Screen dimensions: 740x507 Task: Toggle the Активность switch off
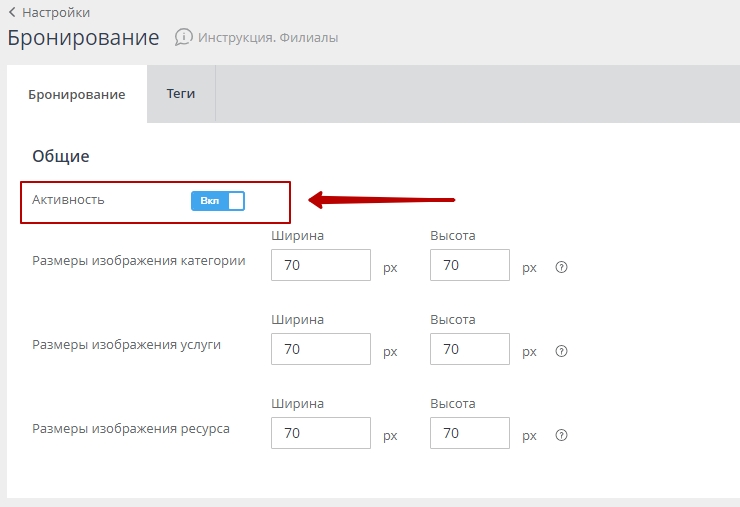(x=218, y=201)
